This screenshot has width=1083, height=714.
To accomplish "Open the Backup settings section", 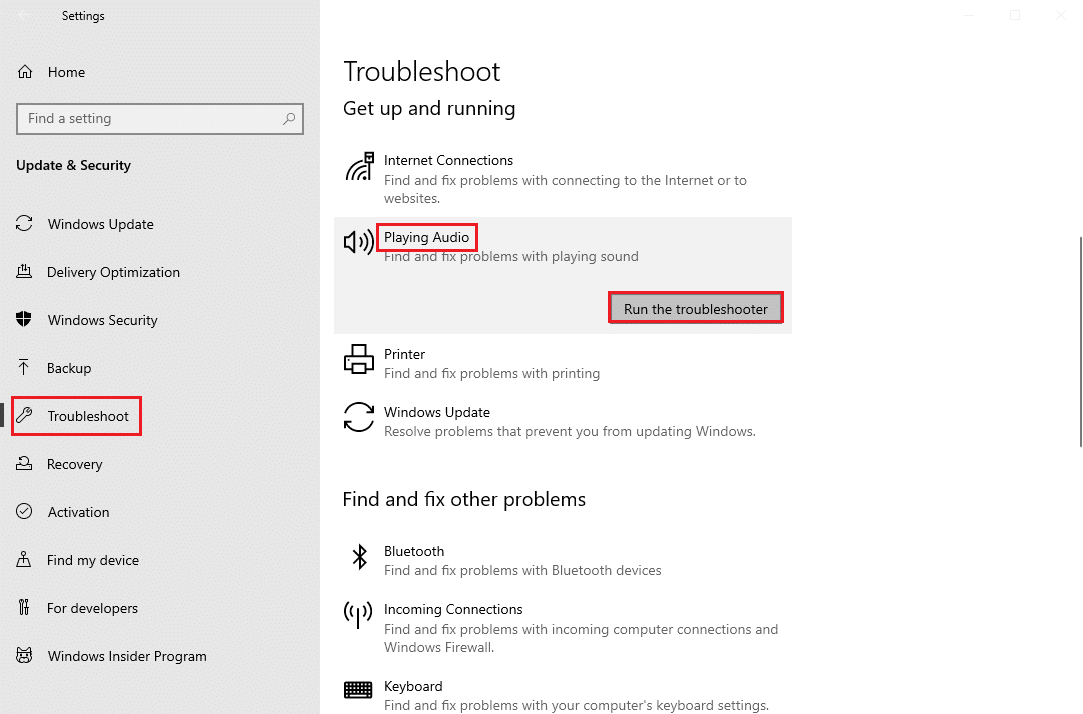I will point(70,367).
